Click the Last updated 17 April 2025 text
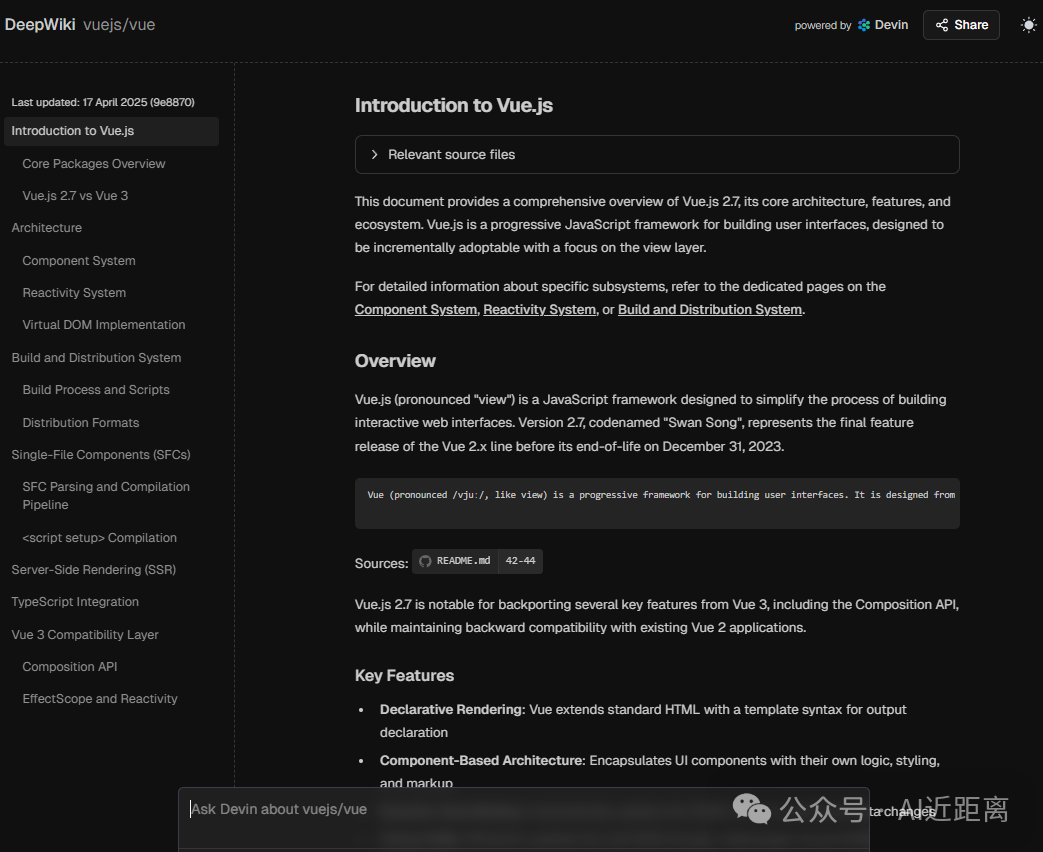 (x=103, y=102)
